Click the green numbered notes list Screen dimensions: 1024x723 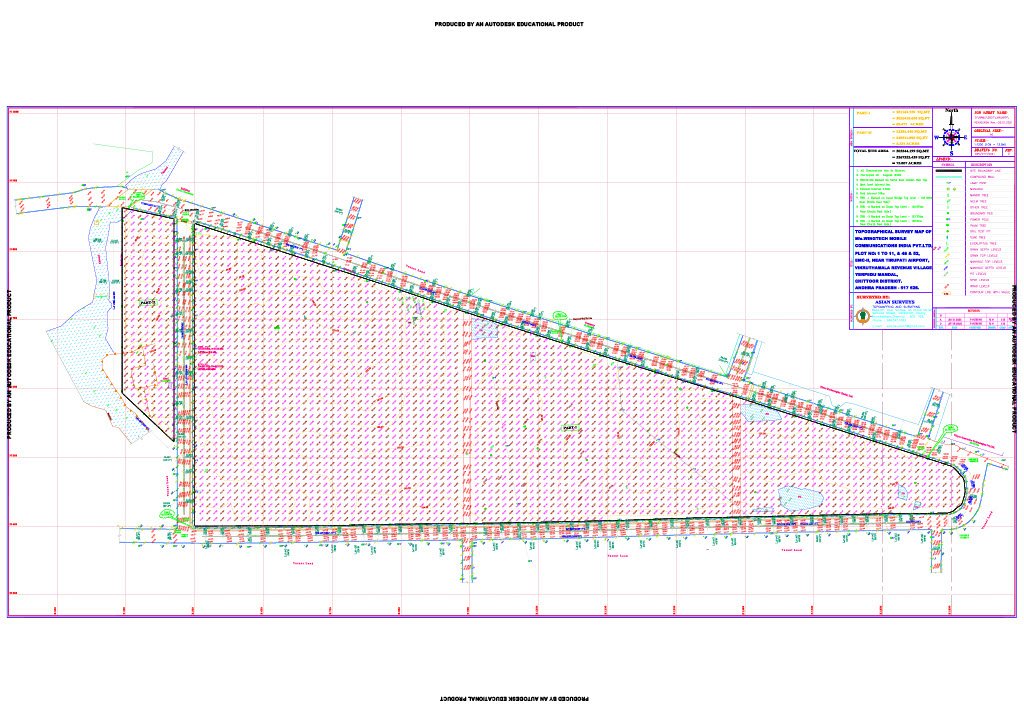tap(889, 195)
